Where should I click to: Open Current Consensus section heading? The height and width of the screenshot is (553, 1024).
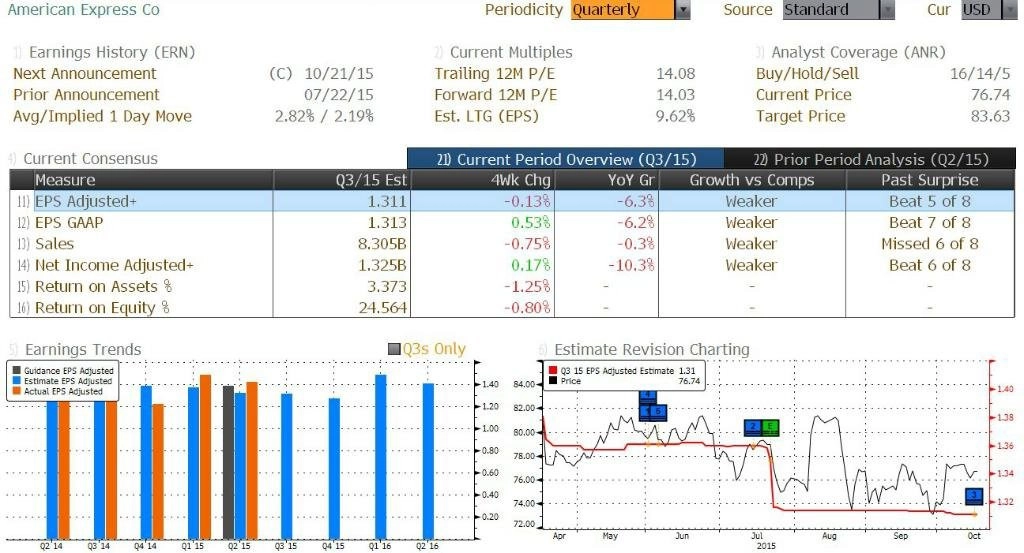[x=90, y=159]
